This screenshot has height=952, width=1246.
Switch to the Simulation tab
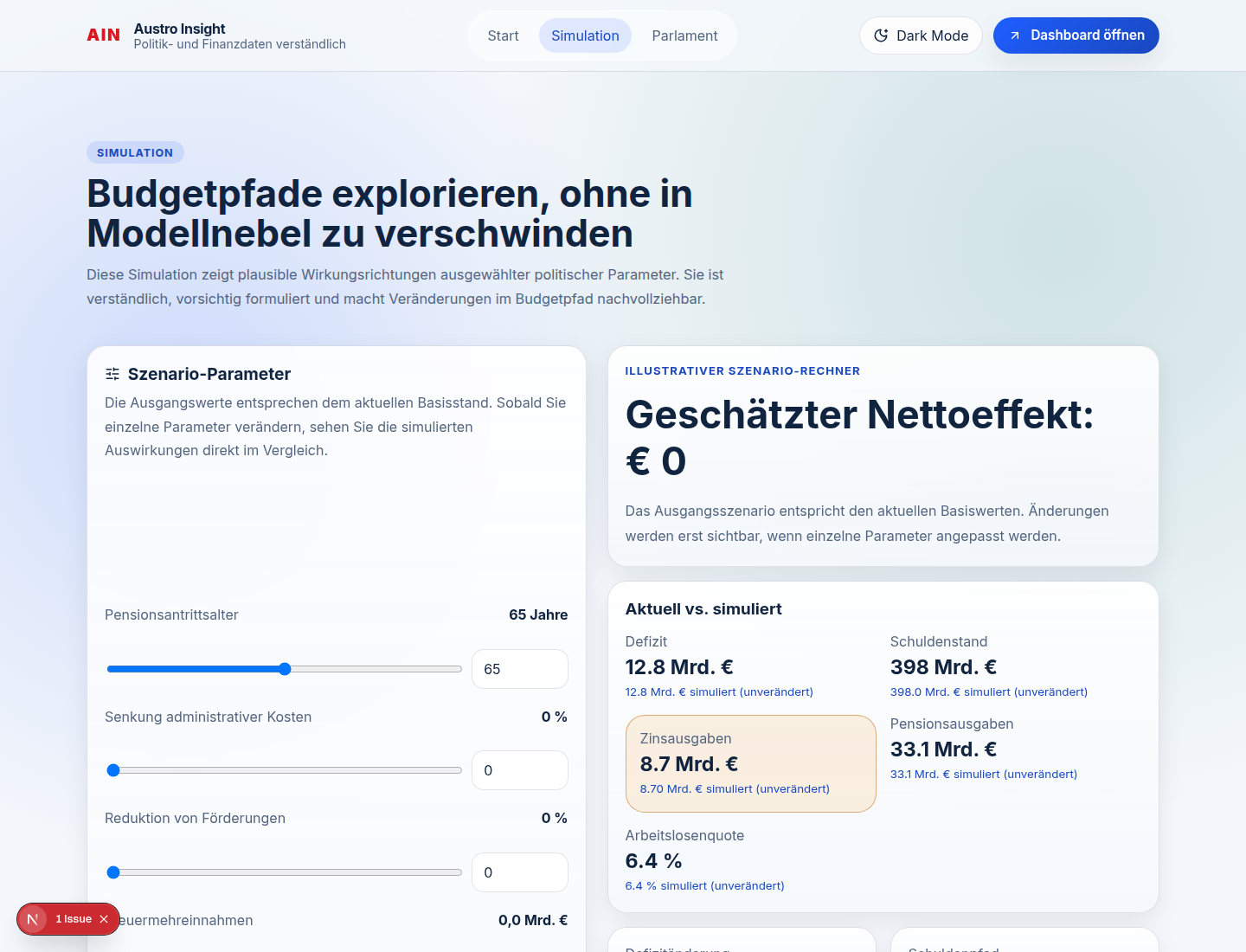point(585,35)
